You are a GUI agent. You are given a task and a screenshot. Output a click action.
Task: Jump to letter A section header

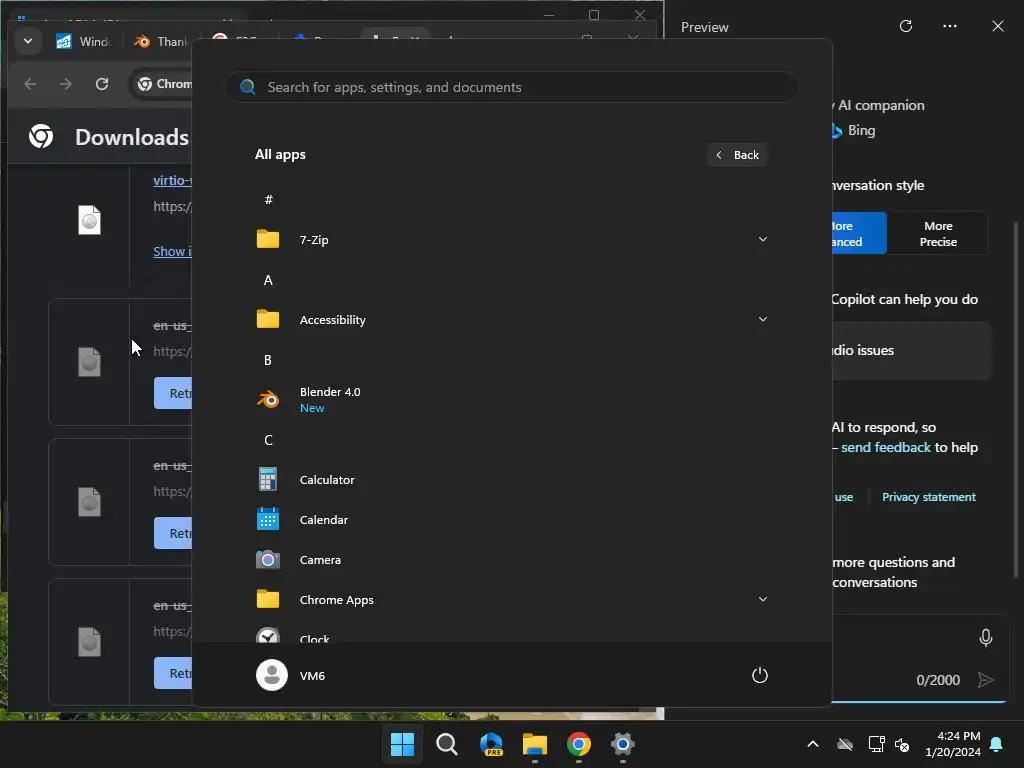268,280
